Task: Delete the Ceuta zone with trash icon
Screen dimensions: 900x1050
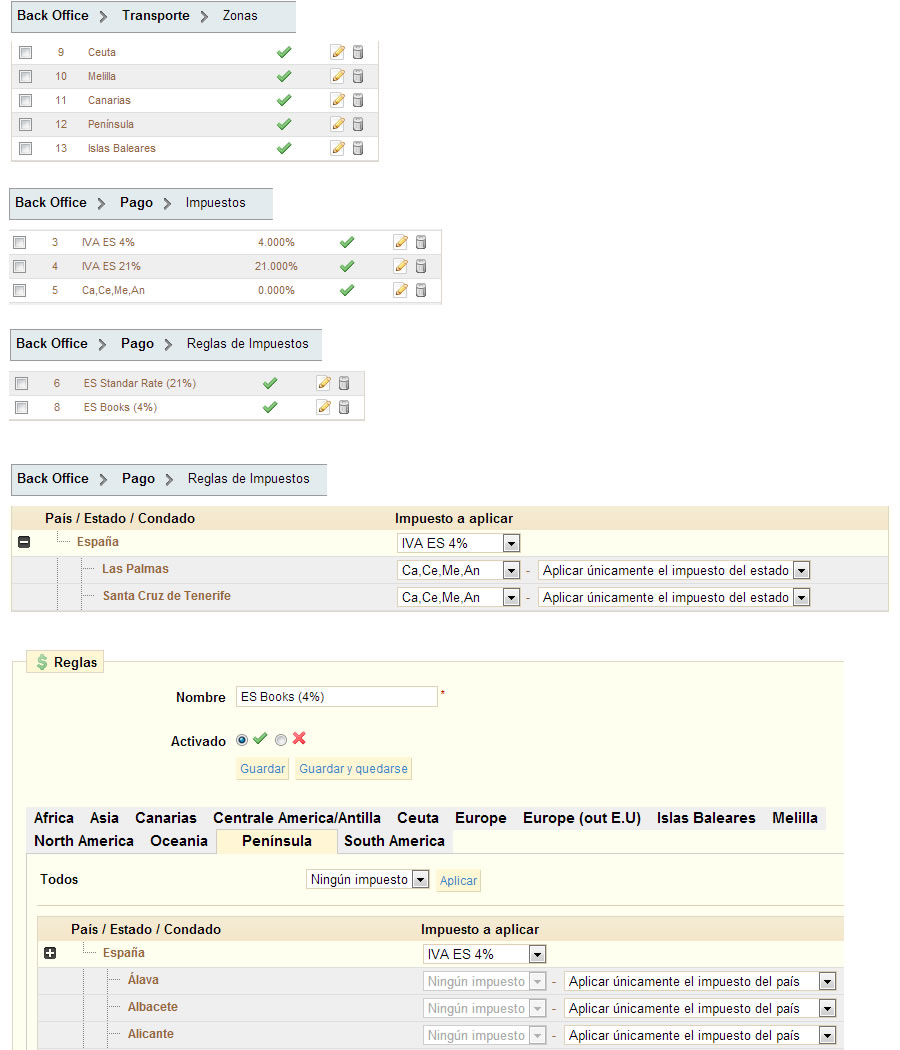Action: click(x=358, y=52)
